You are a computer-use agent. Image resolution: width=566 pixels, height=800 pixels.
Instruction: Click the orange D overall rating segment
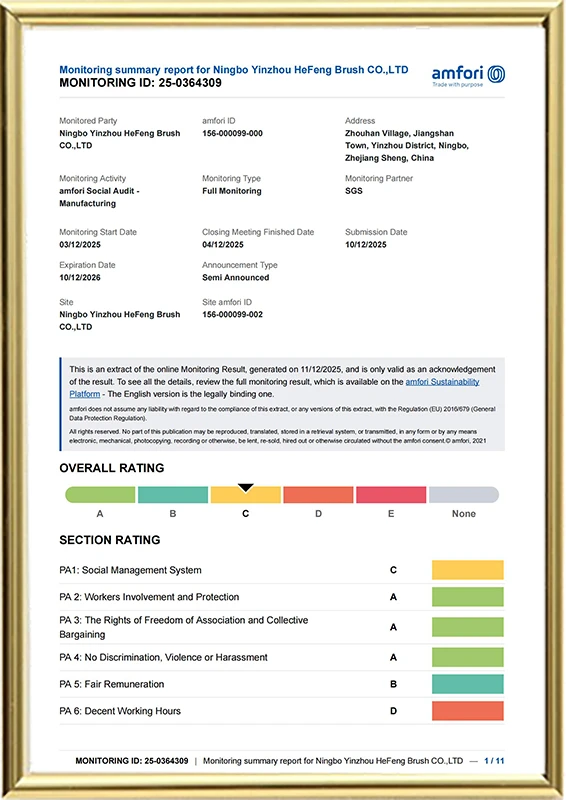[x=318, y=494]
